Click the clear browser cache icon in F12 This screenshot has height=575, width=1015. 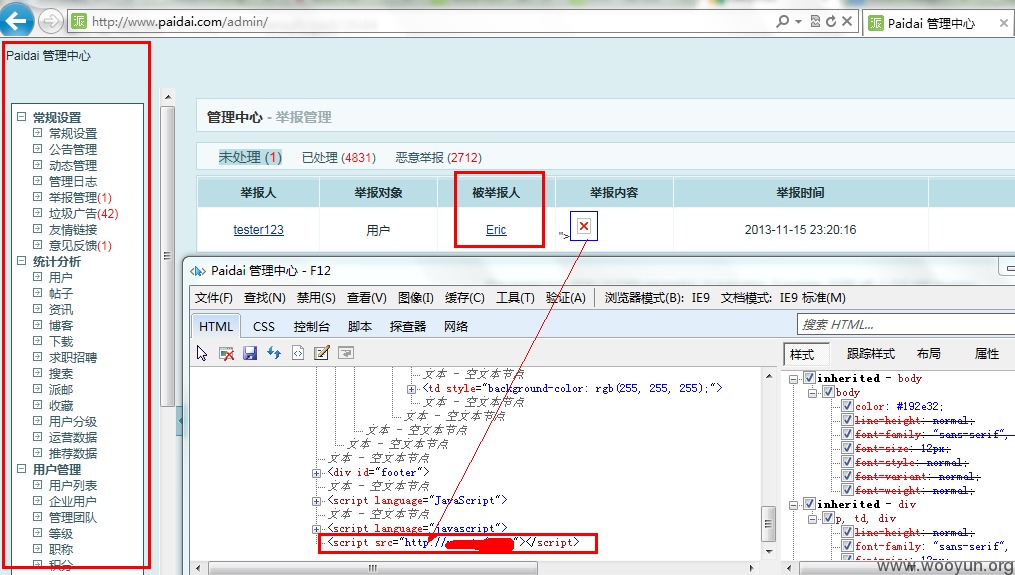click(226, 353)
